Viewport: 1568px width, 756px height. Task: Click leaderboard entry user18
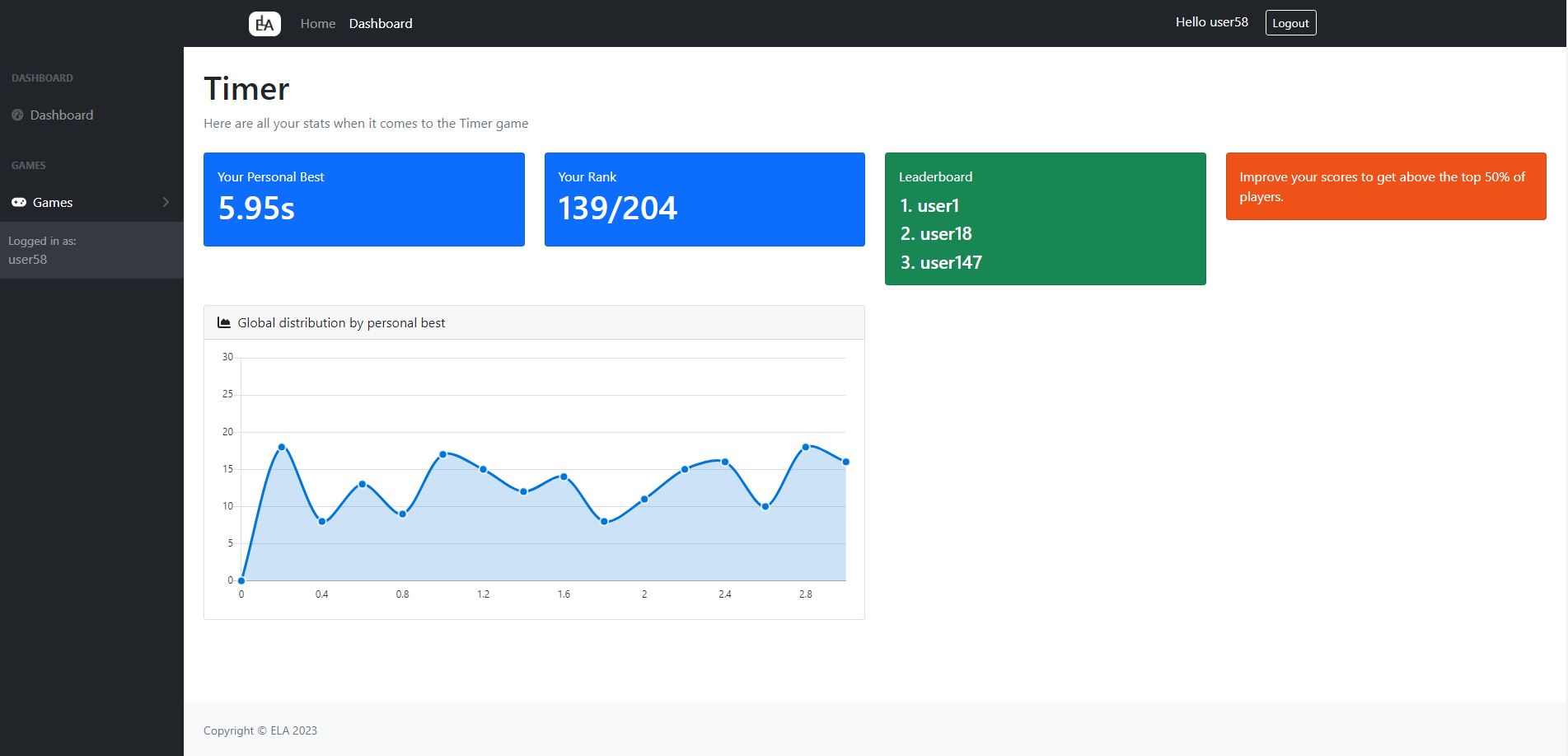936,233
